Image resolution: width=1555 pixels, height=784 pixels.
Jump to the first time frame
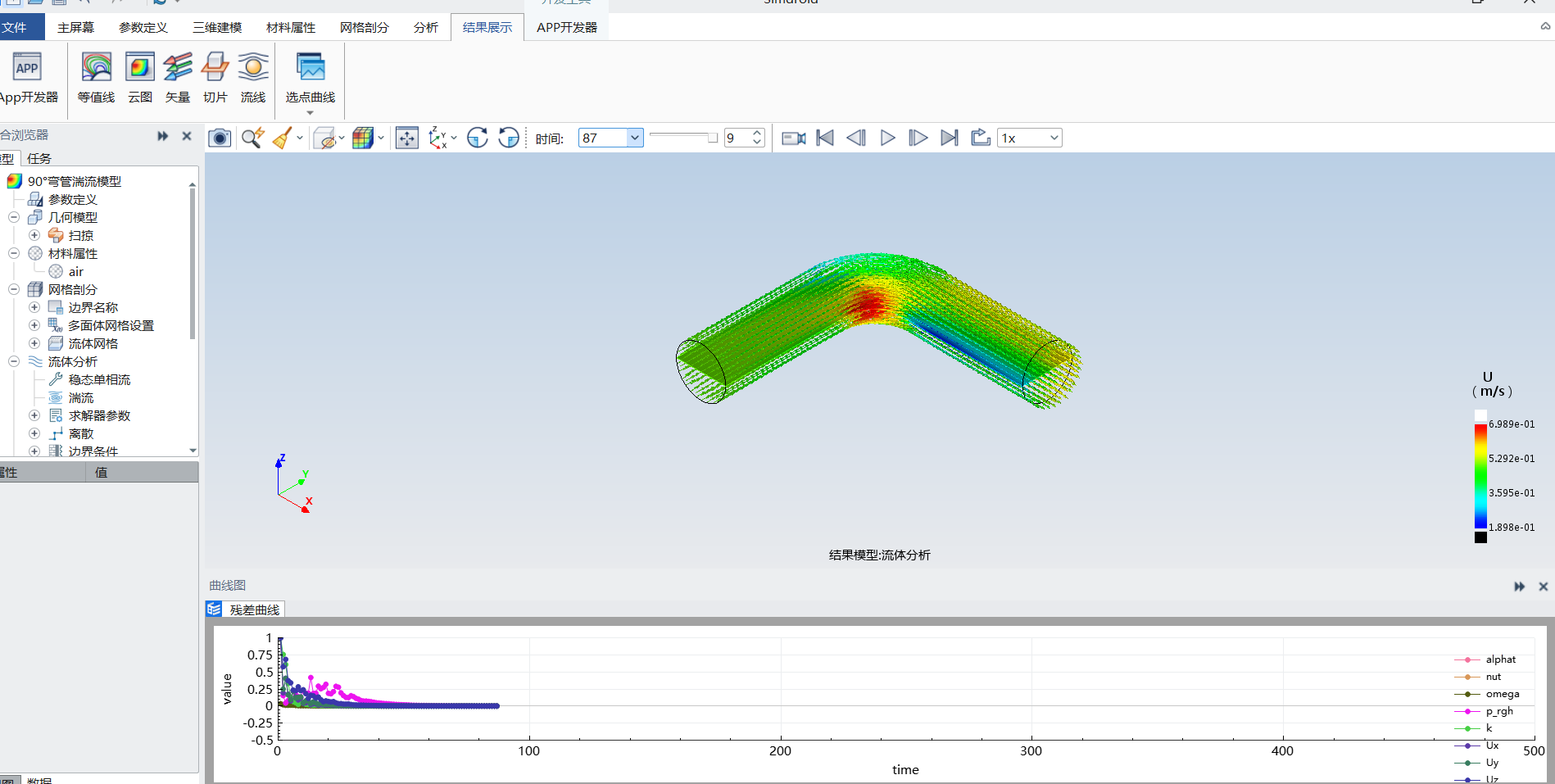click(825, 138)
